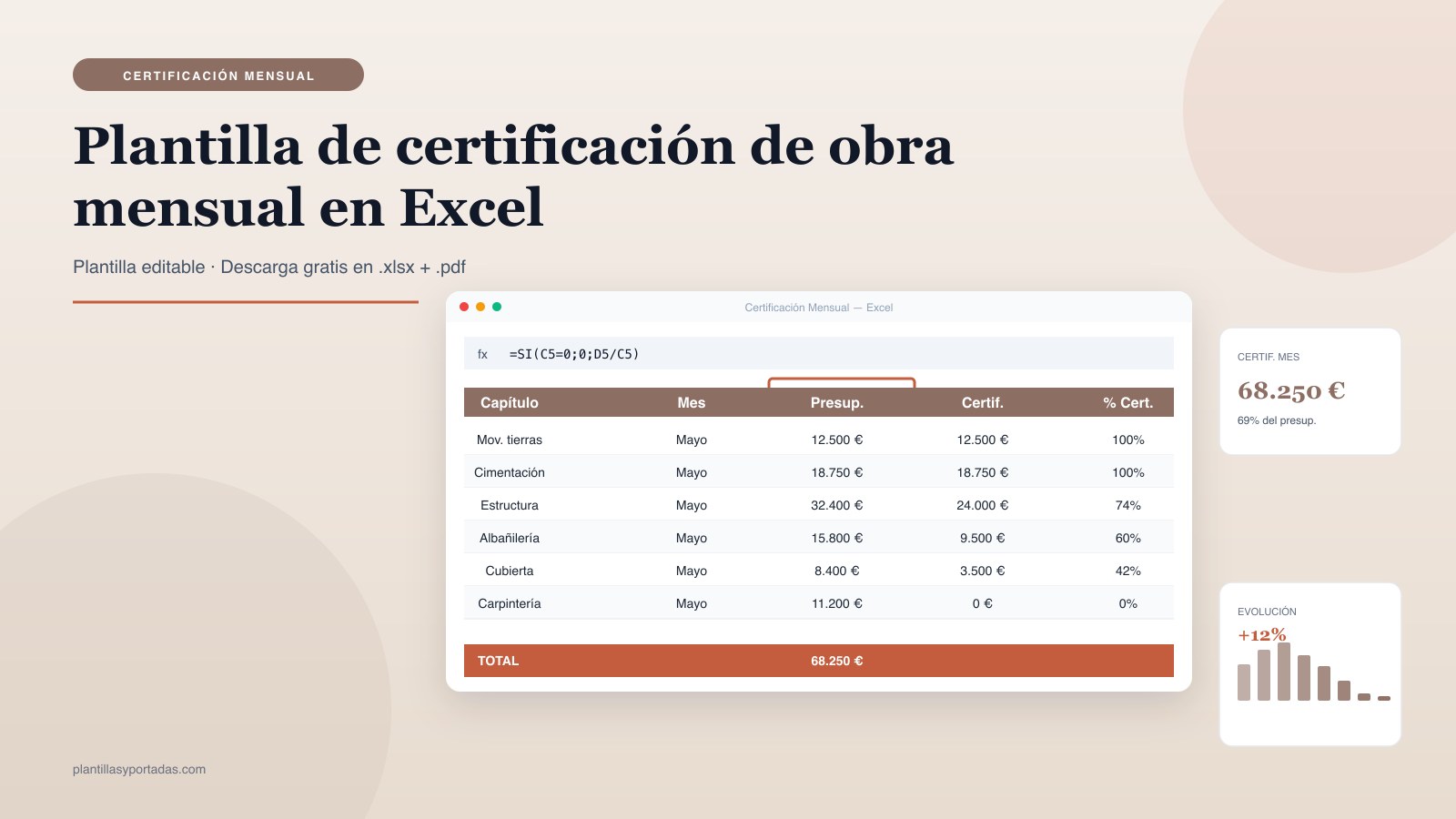Click the 12.500 € certified cell in Mov. tierras row
This screenshot has width=1456, height=819.
coord(983,440)
